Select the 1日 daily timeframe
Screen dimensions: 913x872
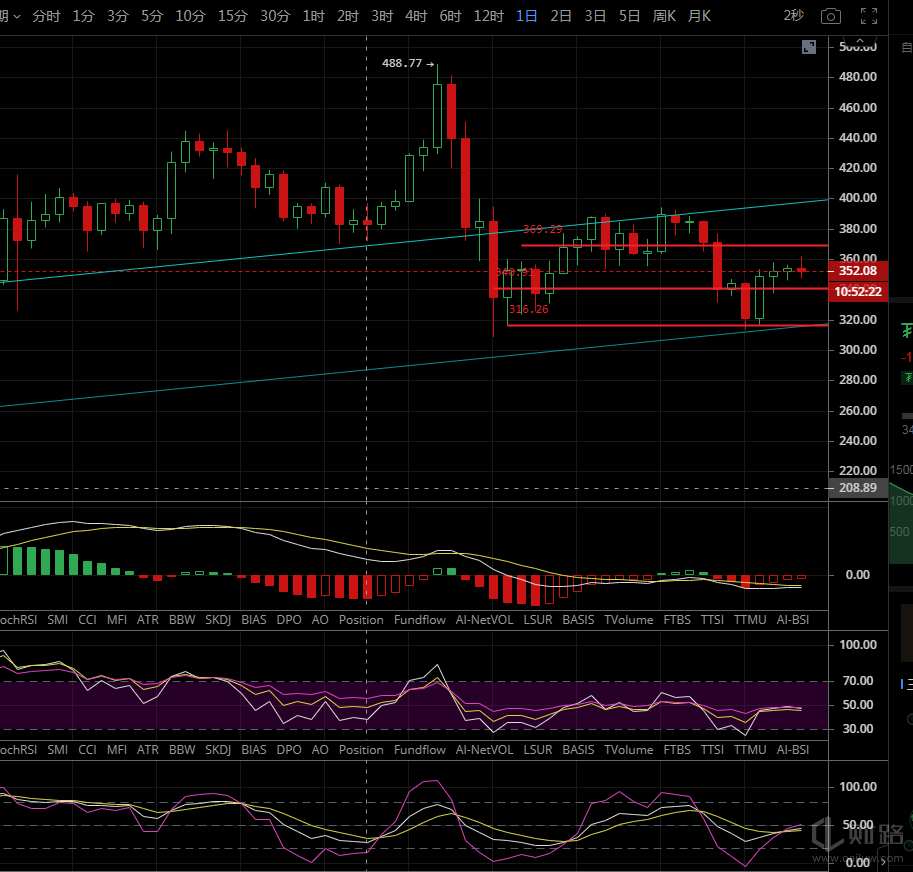tap(526, 16)
